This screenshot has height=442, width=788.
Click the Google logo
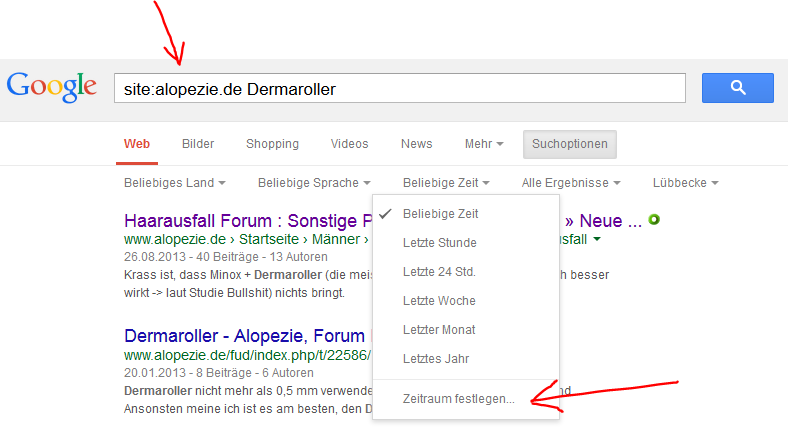(x=52, y=87)
